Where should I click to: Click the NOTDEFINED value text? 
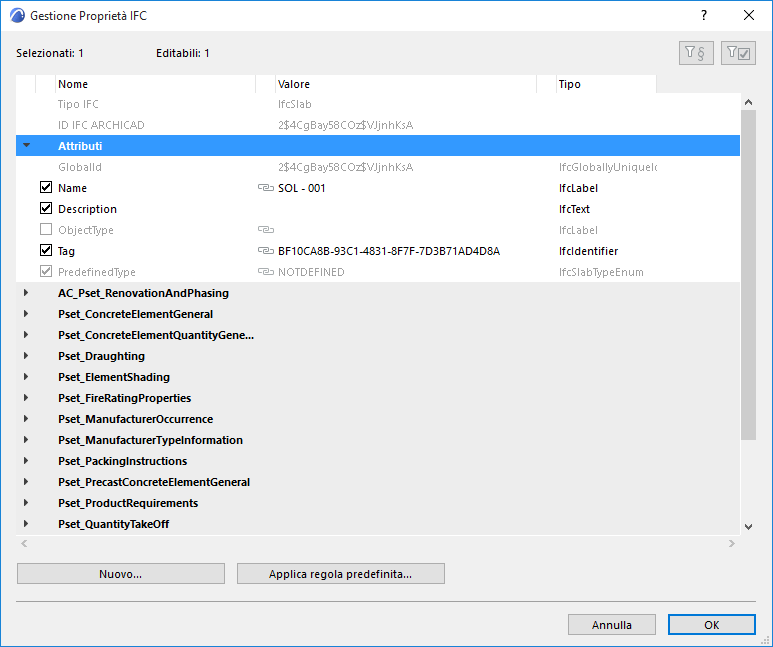[311, 272]
